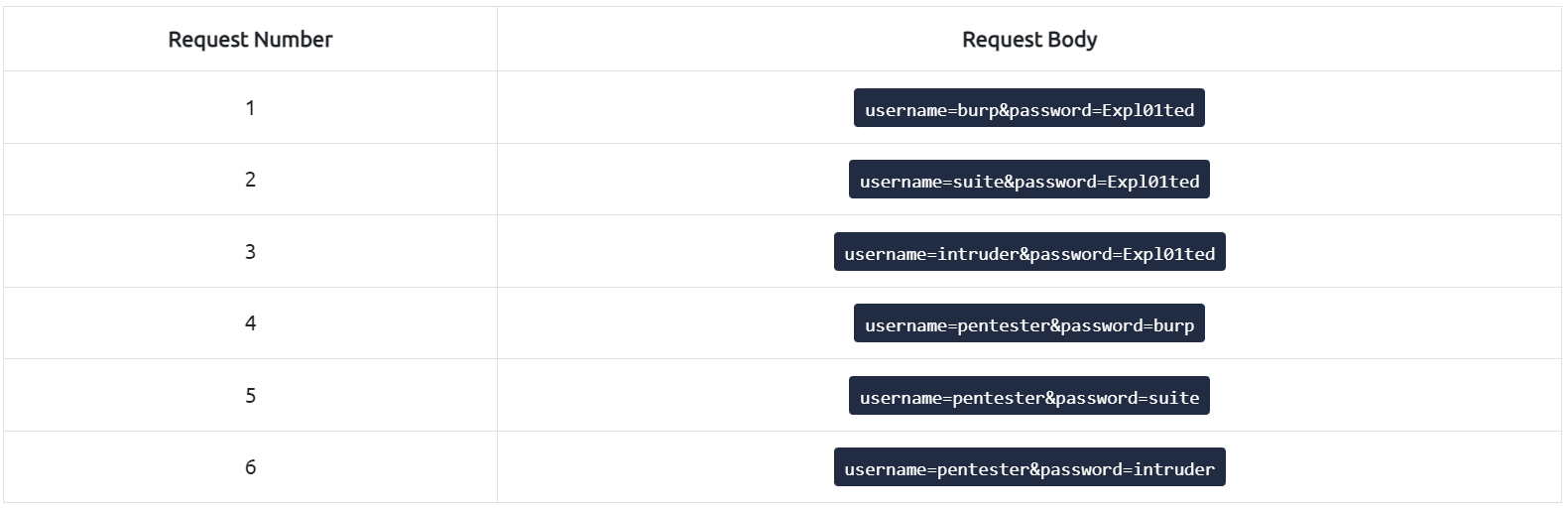Click the username=pentester&password=burp code block
Image resolution: width=1568 pixels, height=510 pixels.
click(x=1028, y=324)
